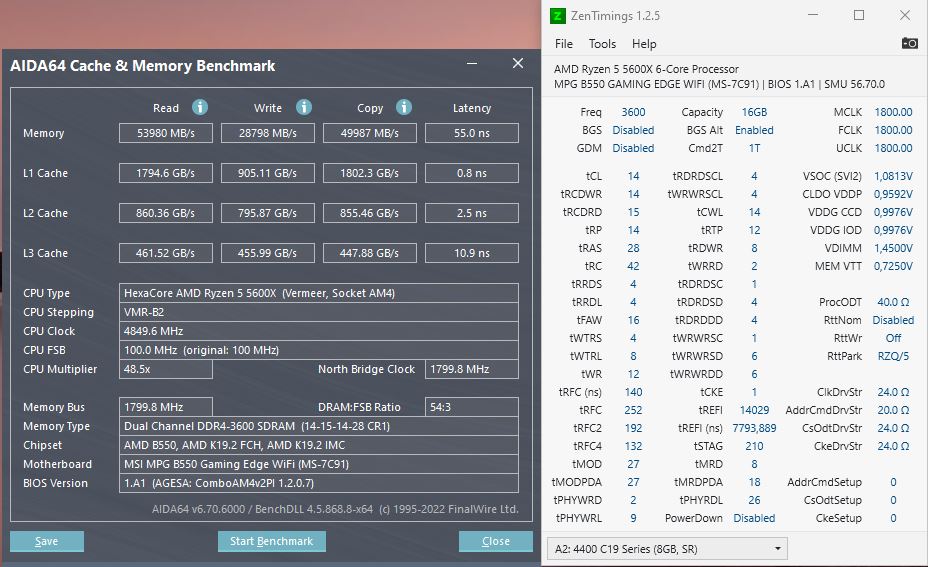Save the AIDA64 benchmark results
This screenshot has width=928, height=567.
coord(47,541)
